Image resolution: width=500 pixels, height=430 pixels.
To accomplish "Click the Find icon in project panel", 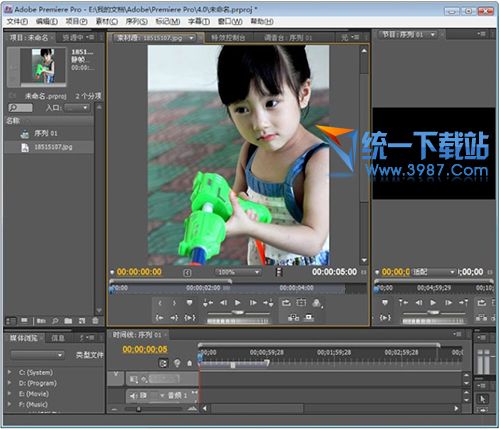I will click(55, 321).
